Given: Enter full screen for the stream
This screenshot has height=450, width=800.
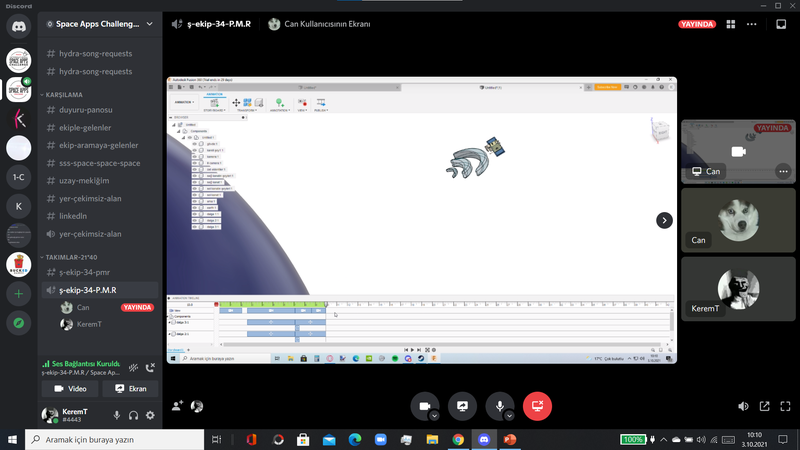Looking at the screenshot, I should click(x=785, y=406).
